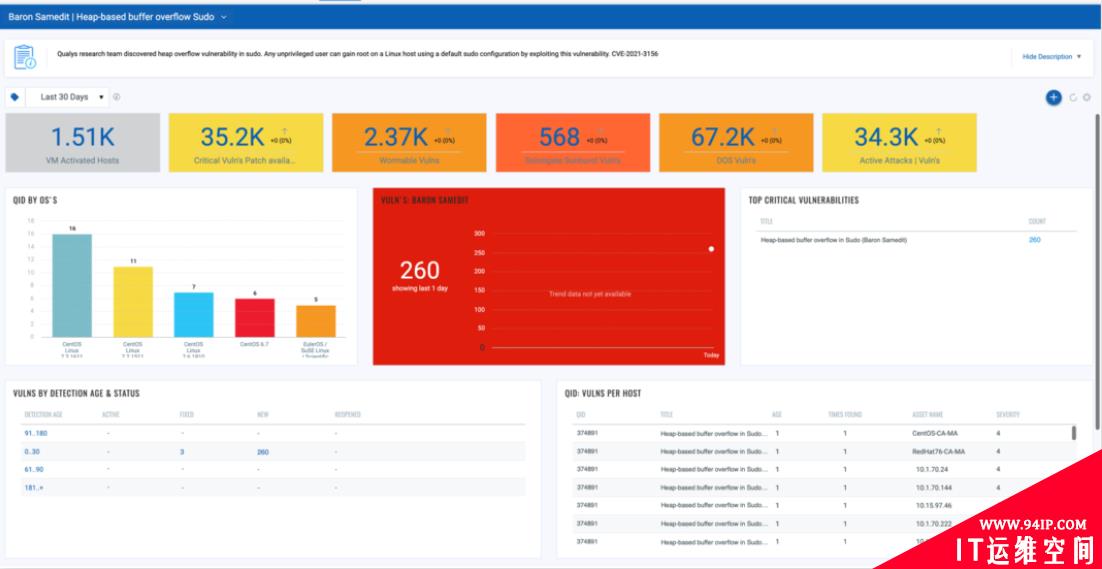Viewport: 1102px width, 569px height.
Task: Open the 67.2K DOS Vuln's tile
Action: coord(736,143)
